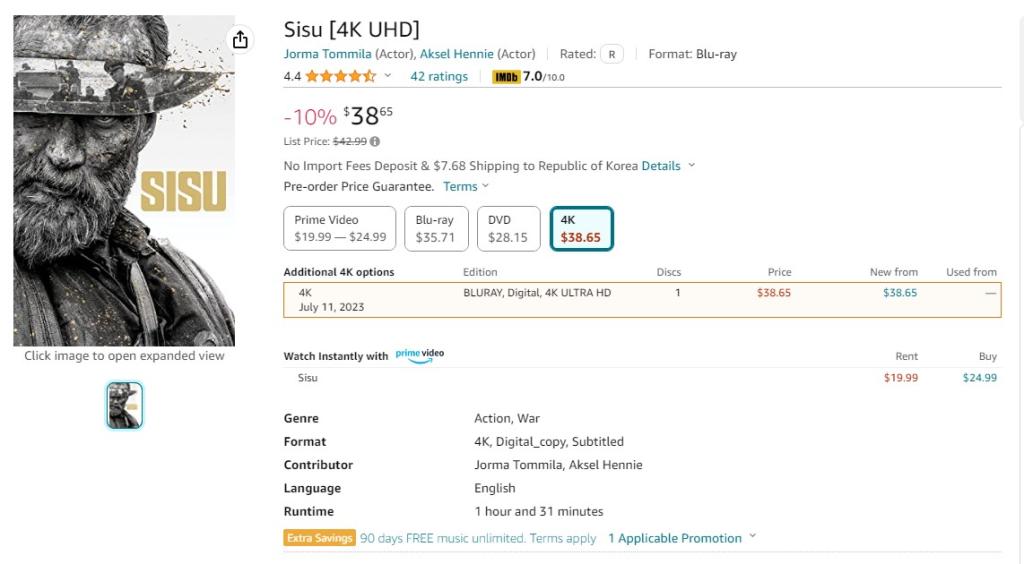Select the Blu-ray $35.71 format option
Screen dimensions: 1024x564
click(x=435, y=228)
